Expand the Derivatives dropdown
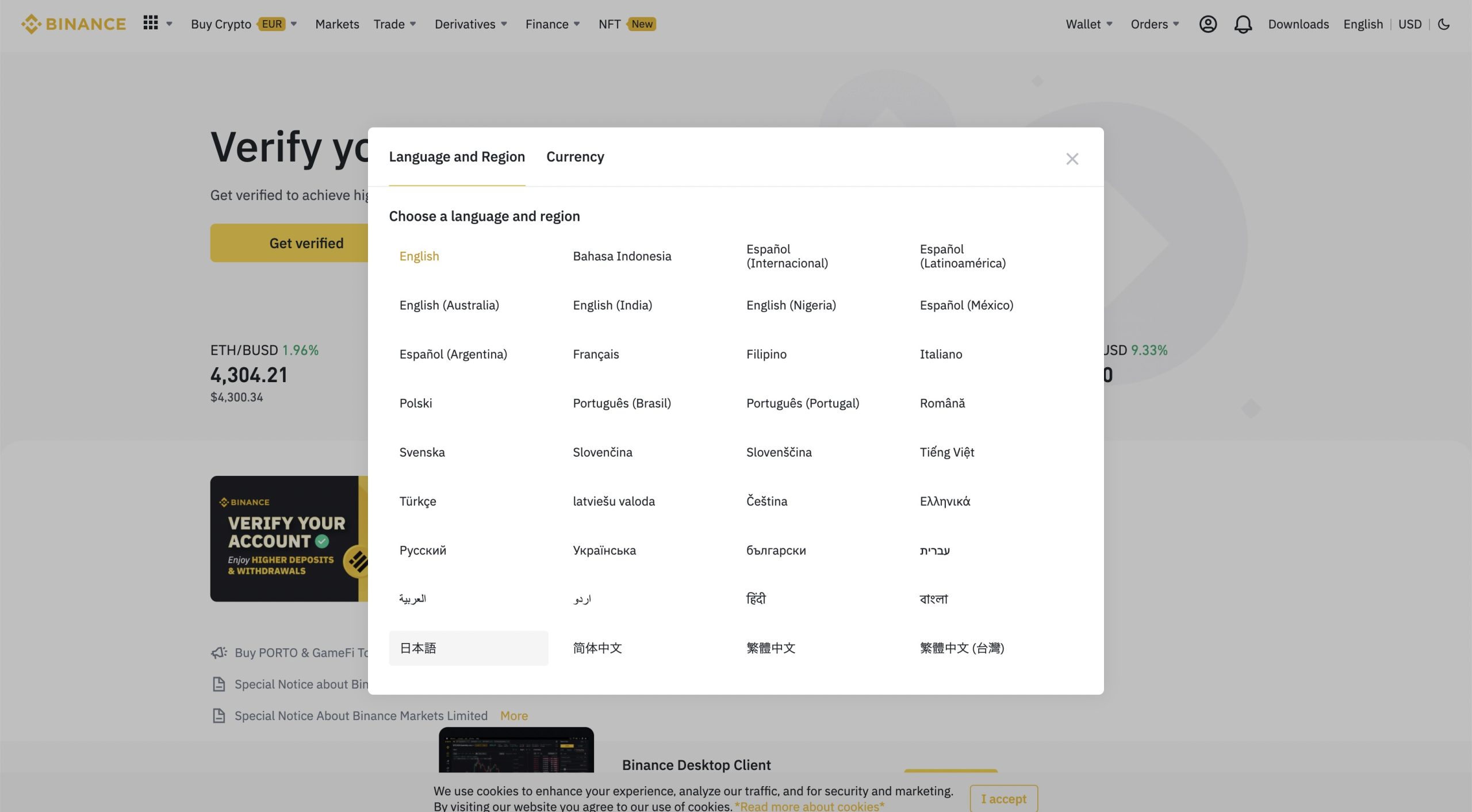This screenshot has width=1472, height=812. click(470, 24)
